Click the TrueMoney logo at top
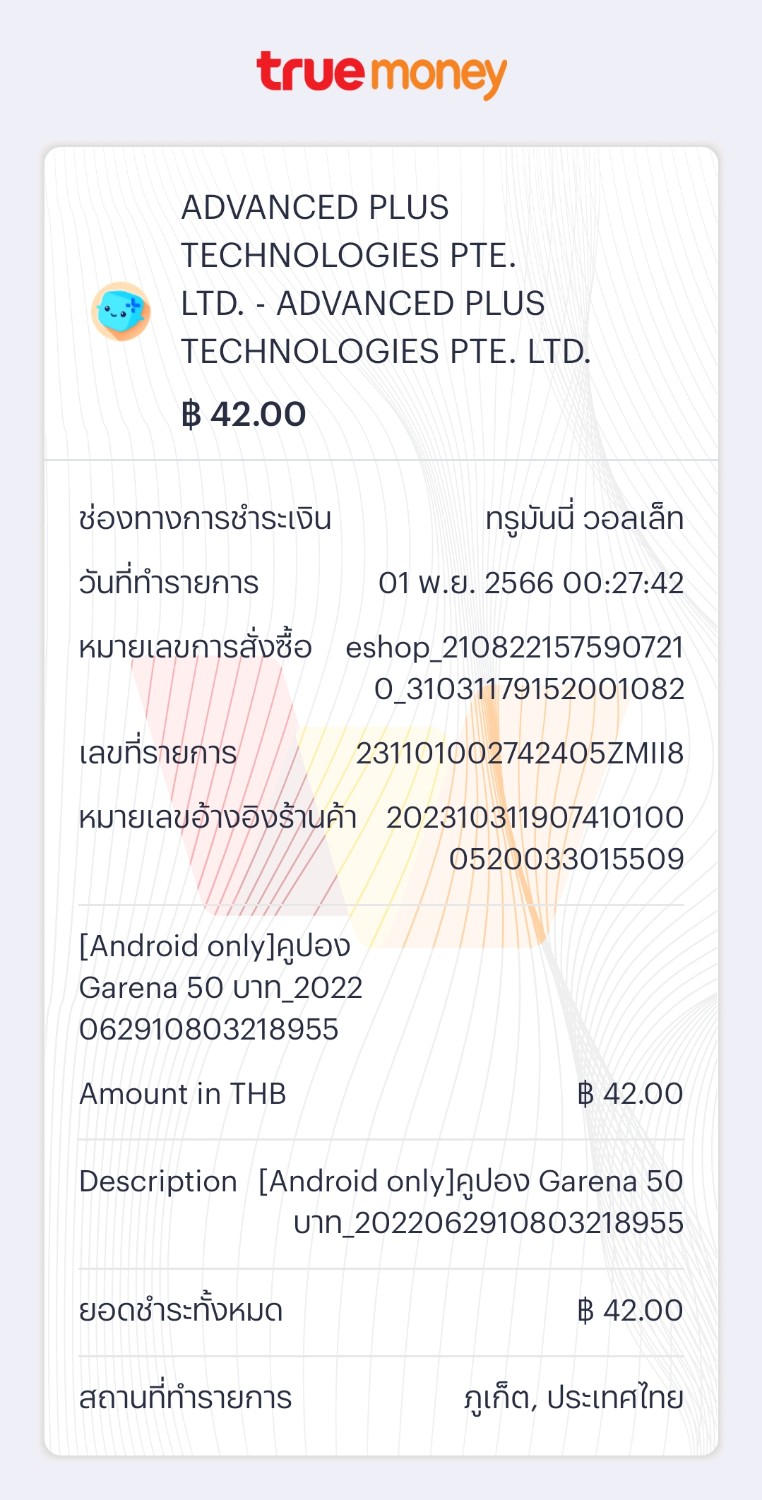Screen dimensions: 762x1500 coord(381,73)
